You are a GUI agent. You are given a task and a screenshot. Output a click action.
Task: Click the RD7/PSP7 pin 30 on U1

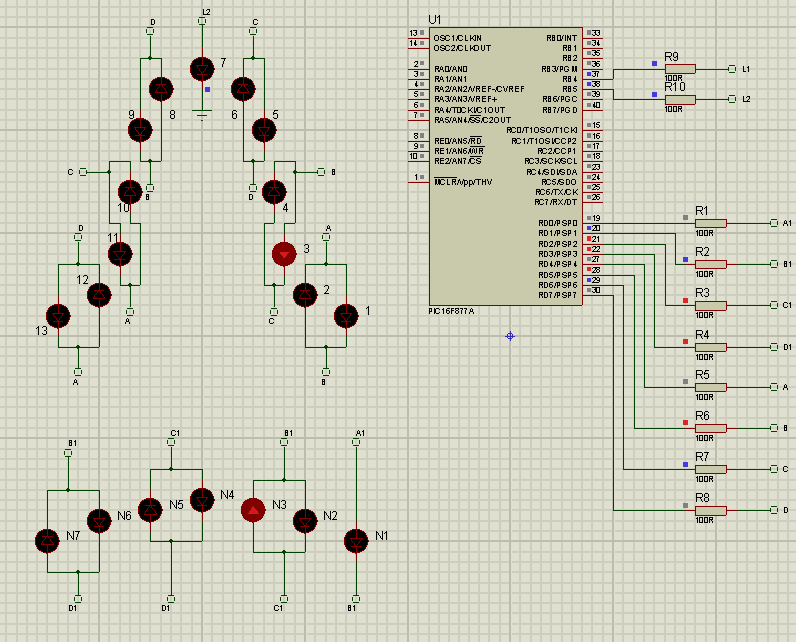coord(594,290)
